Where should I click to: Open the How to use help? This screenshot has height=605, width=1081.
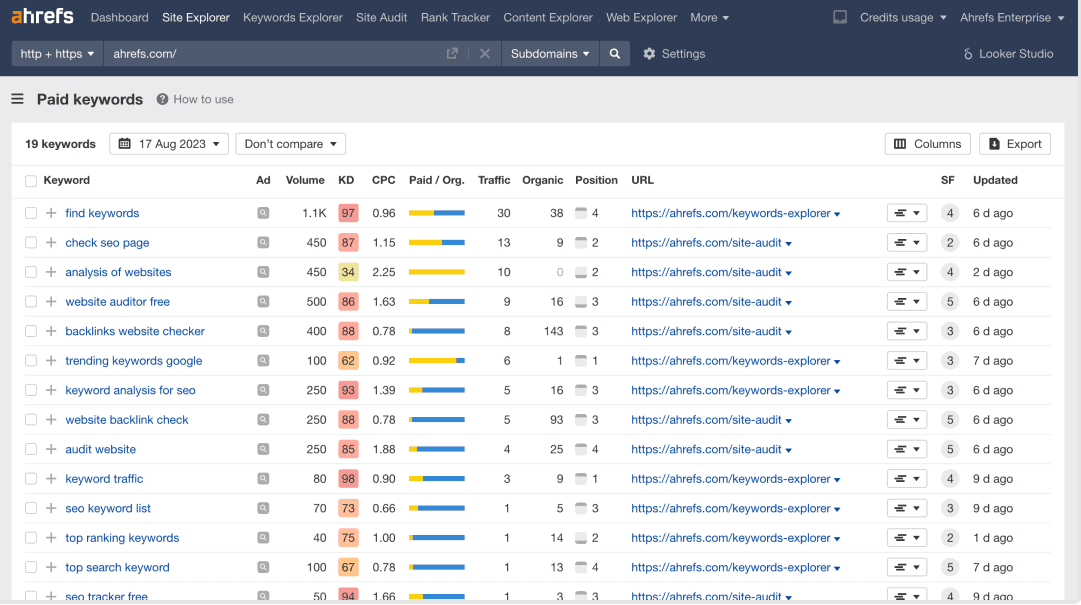pos(195,99)
